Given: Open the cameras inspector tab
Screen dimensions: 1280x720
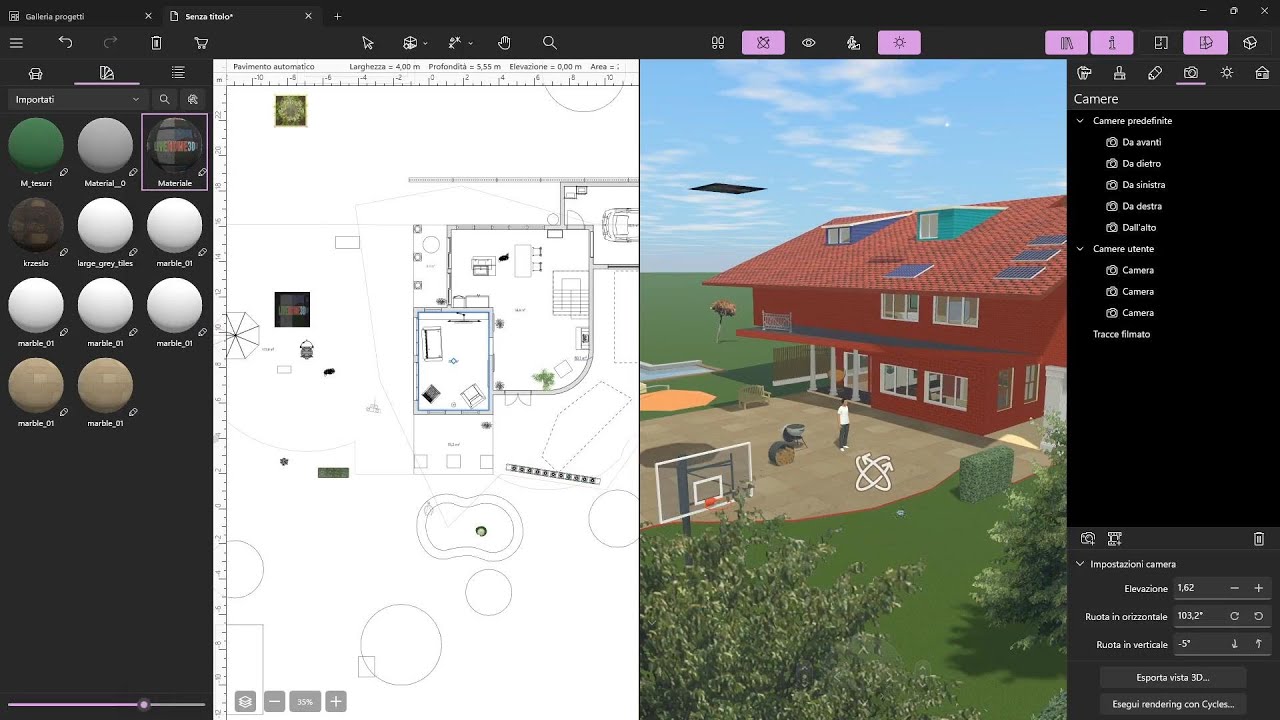Looking at the screenshot, I should tap(1190, 73).
